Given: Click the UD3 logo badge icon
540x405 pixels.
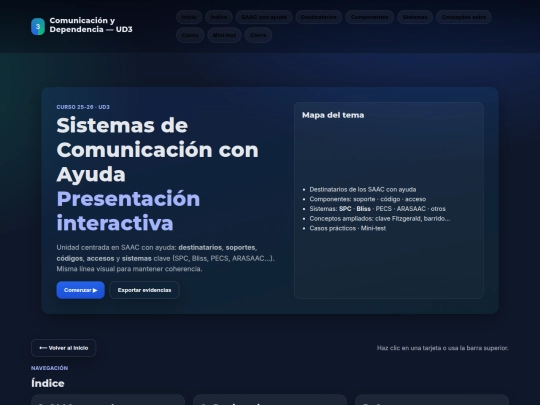Looking at the screenshot, I should pos(38,27).
